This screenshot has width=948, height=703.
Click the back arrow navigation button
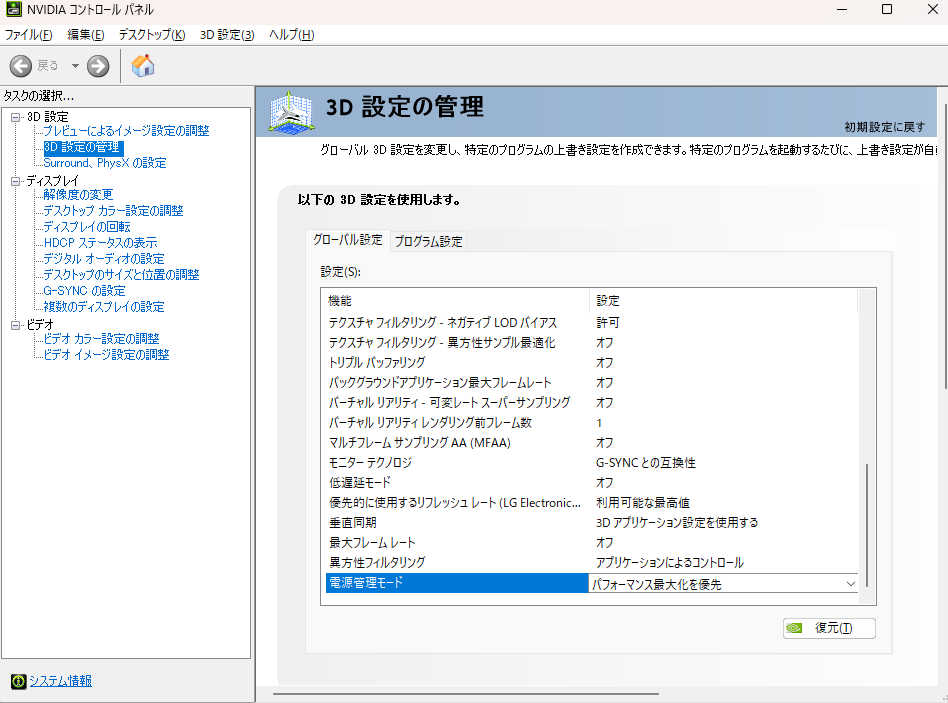21,66
